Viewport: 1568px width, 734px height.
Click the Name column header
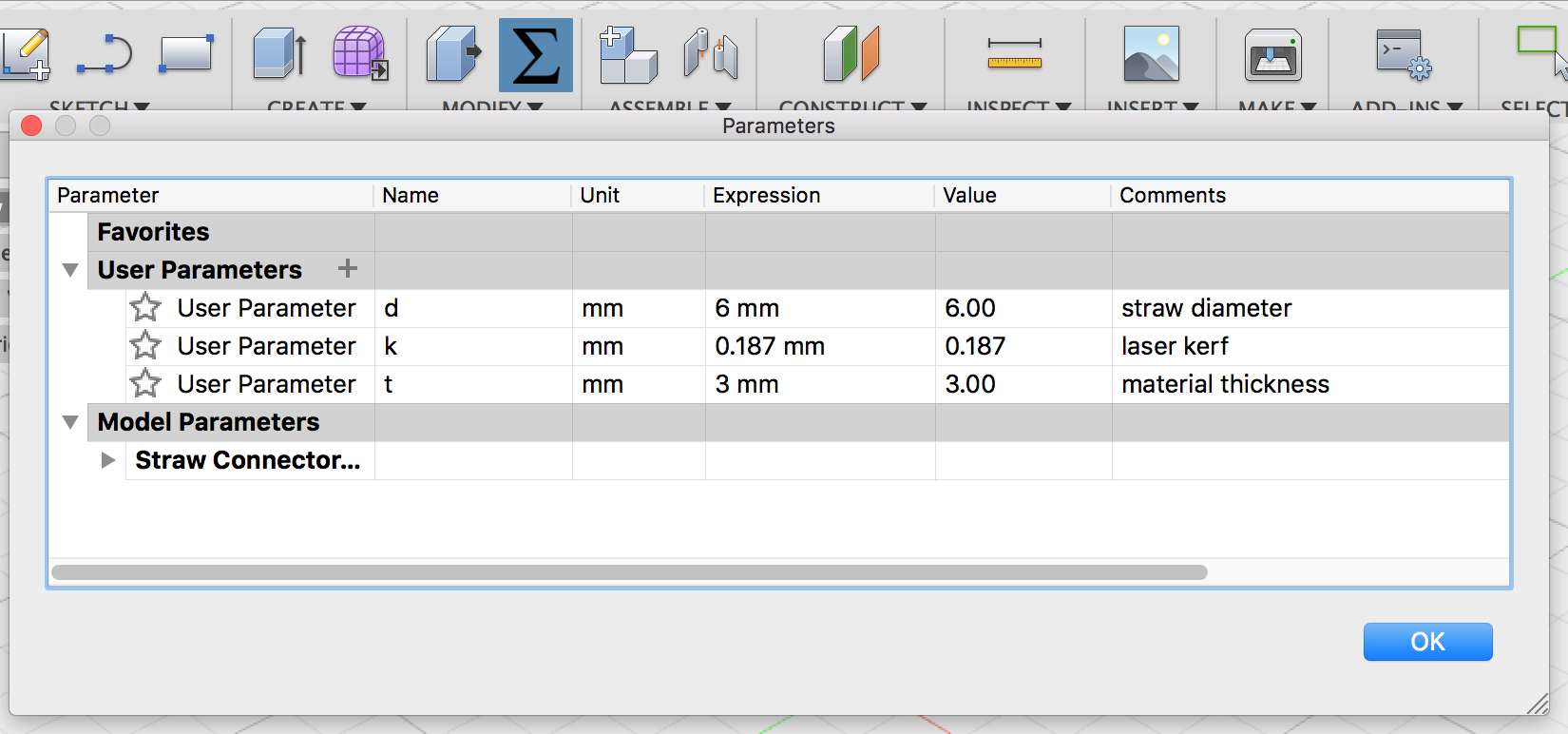472,195
